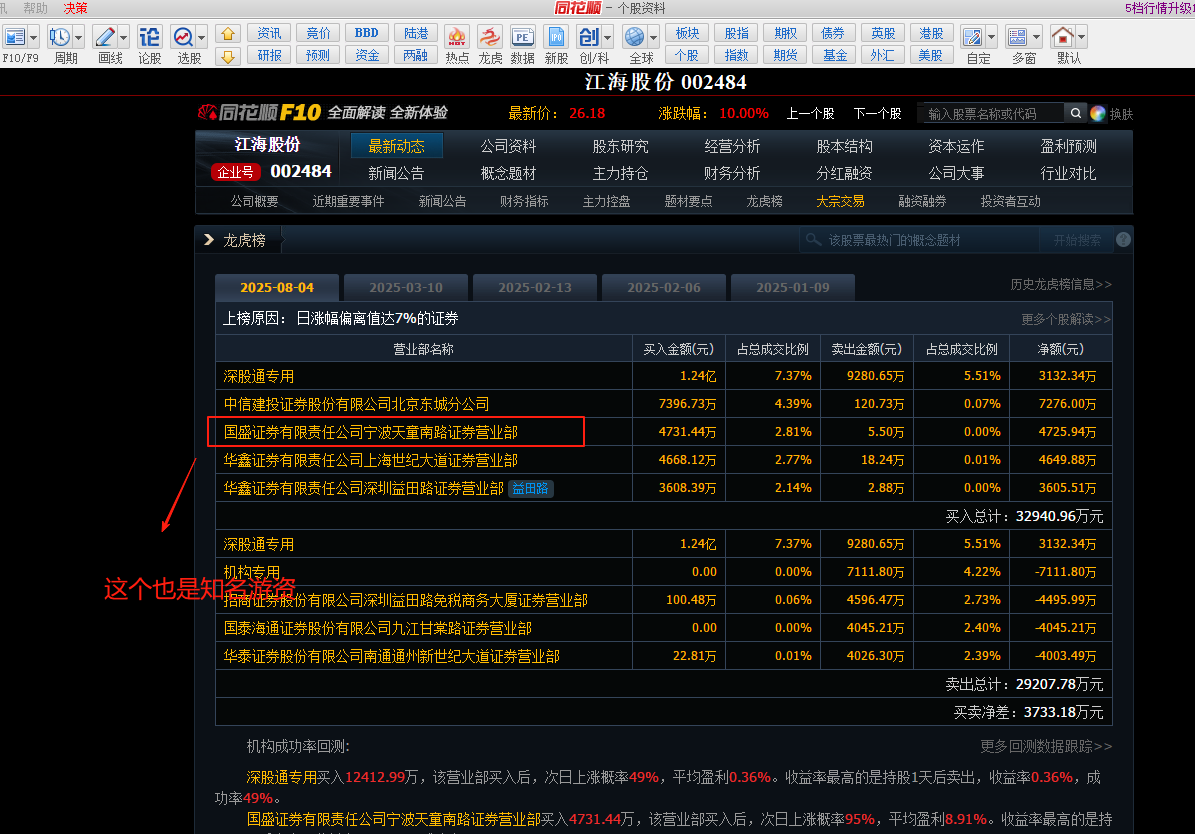Open 华泰证券南通通州新世纪大道营业部 link
This screenshot has height=834, width=1195.
(x=392, y=656)
